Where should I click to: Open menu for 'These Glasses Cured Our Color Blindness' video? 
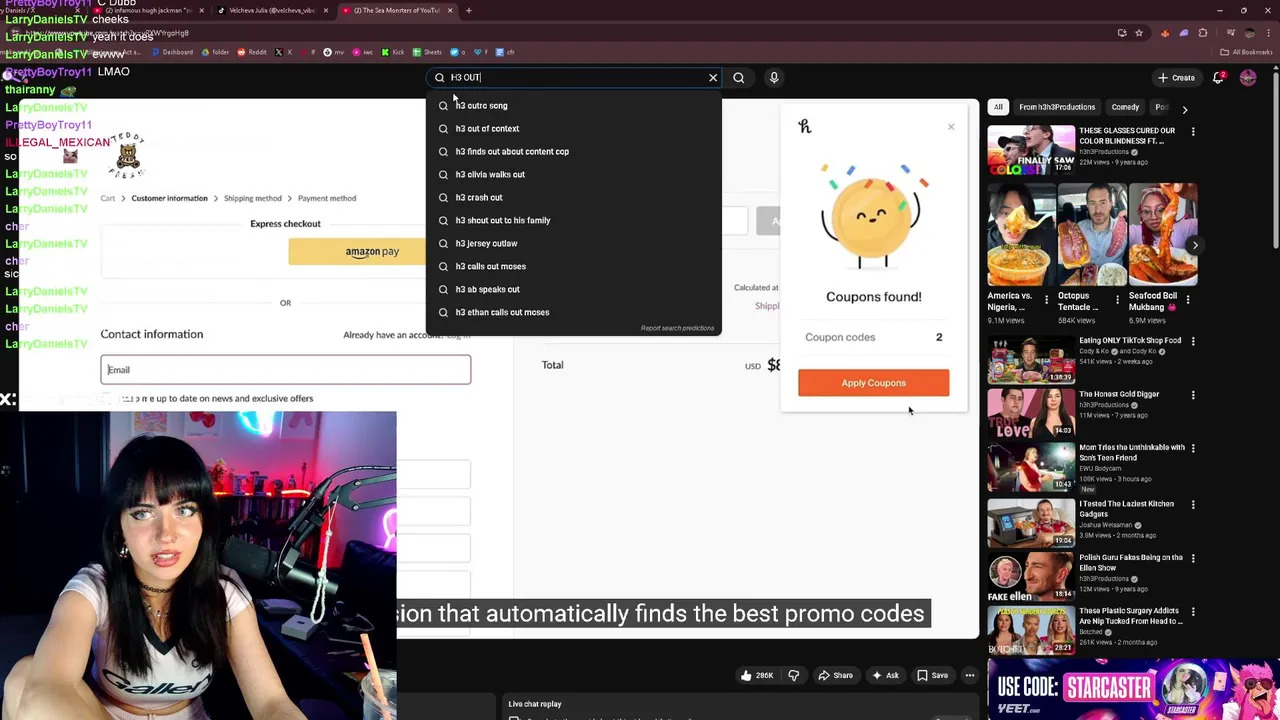(x=1193, y=131)
